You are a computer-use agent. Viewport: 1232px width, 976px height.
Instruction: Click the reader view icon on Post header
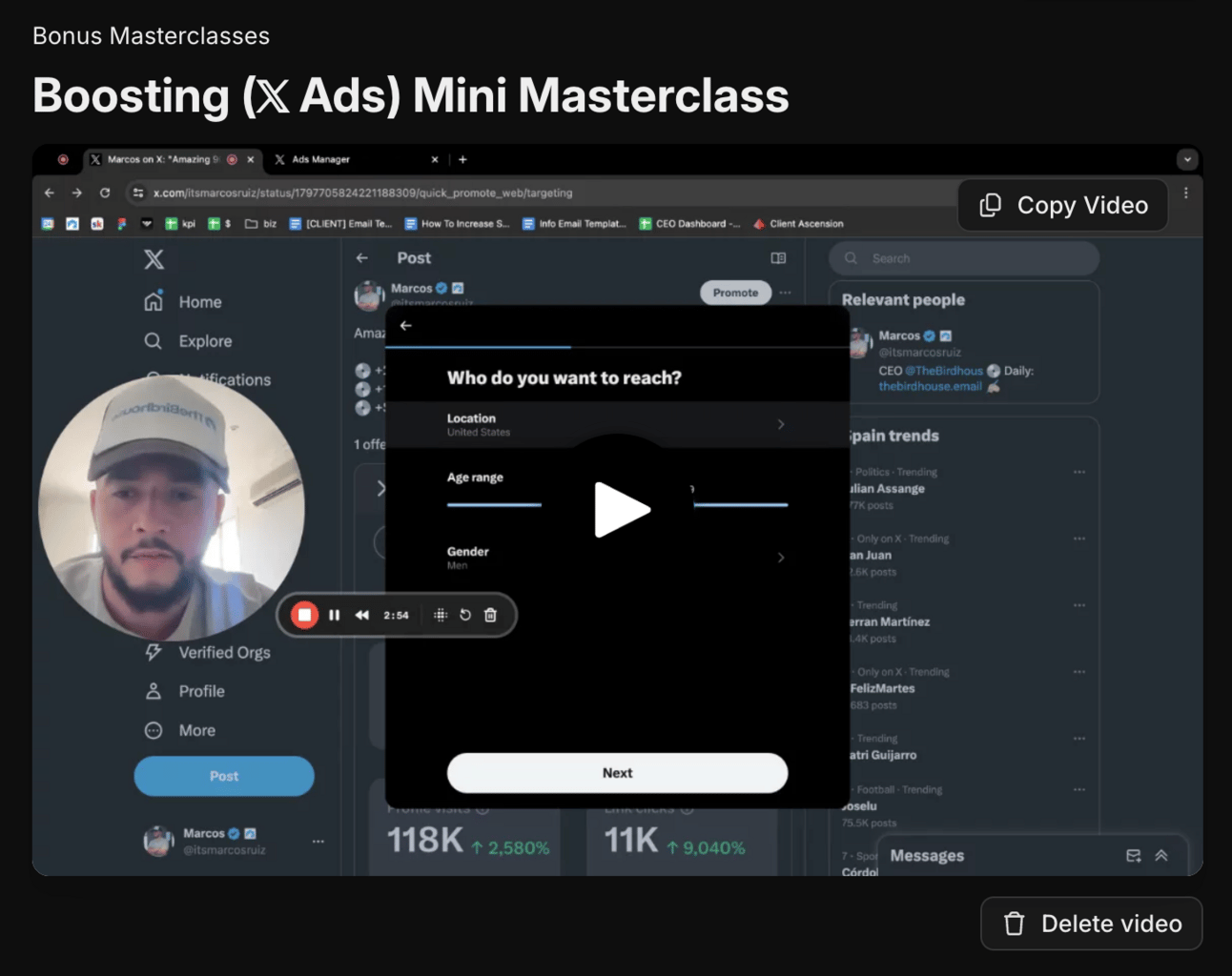pyautogui.click(x=778, y=258)
